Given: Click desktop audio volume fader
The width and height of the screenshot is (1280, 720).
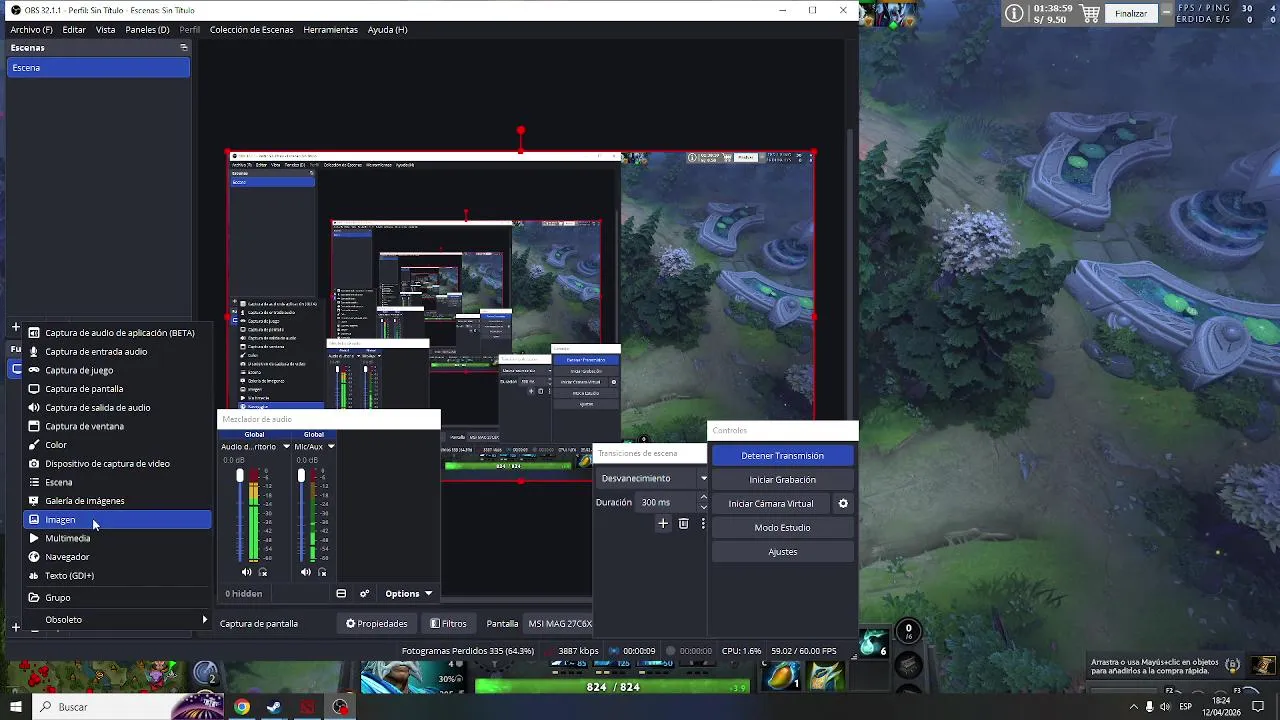Looking at the screenshot, I should click(x=240, y=476).
